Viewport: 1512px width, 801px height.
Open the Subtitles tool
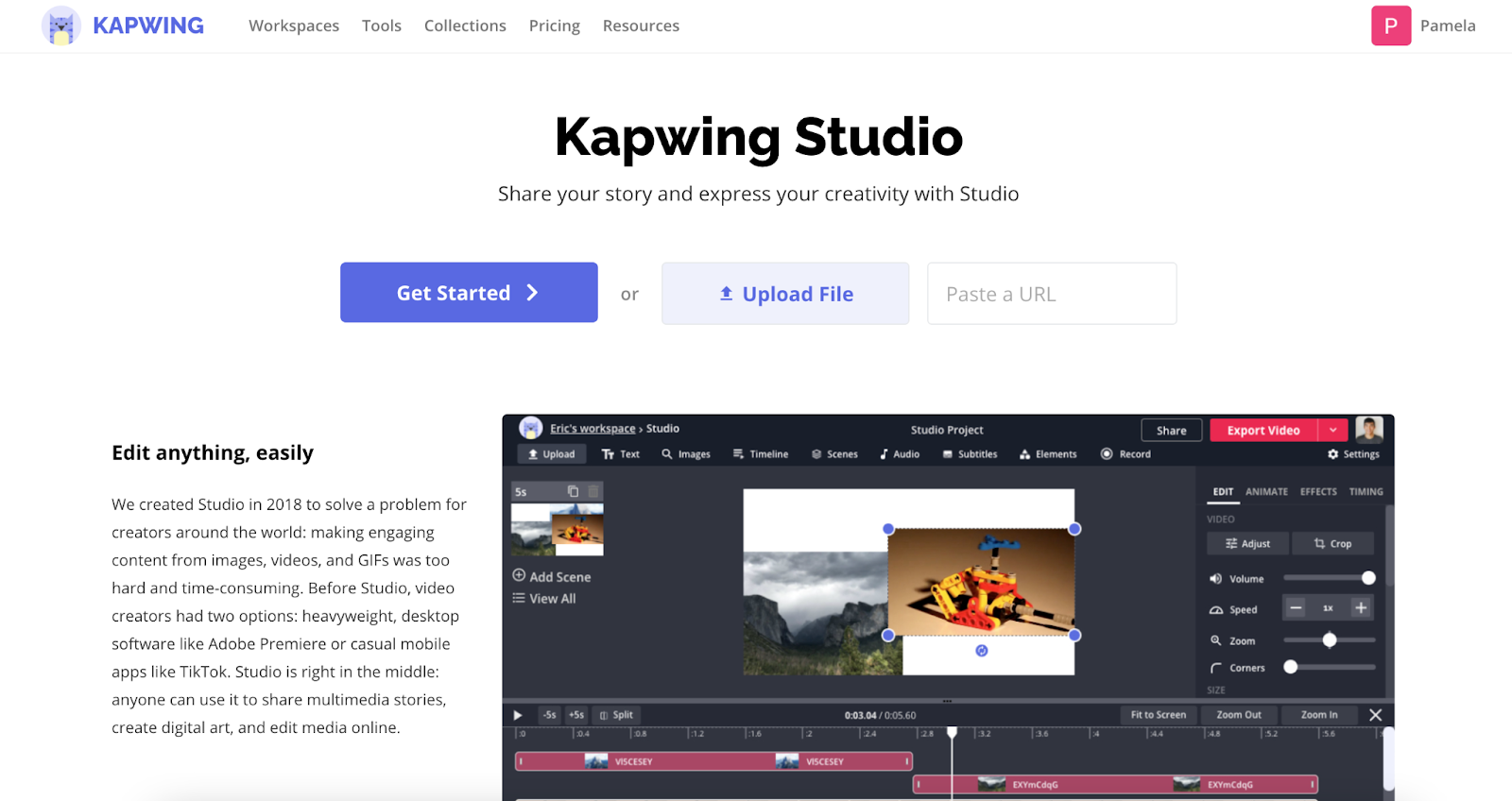970,454
